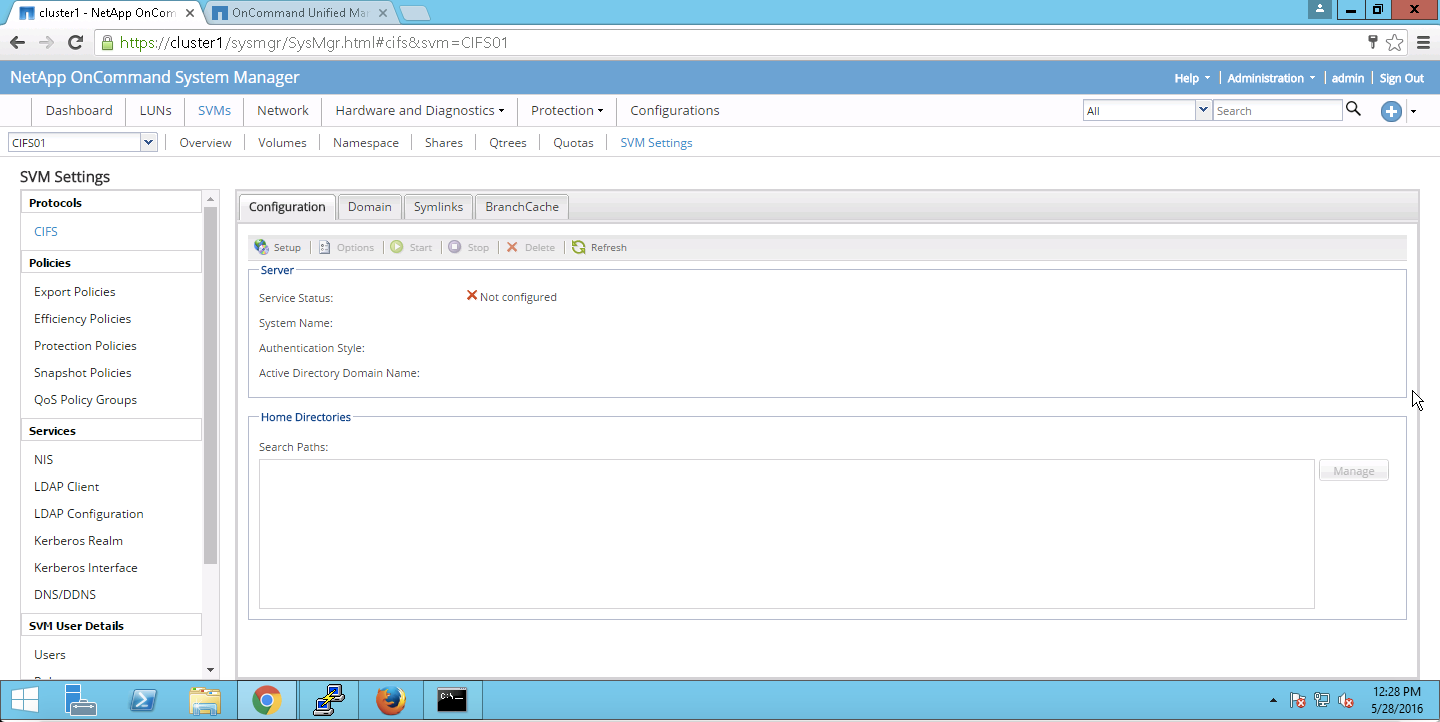This screenshot has width=1440, height=722.
Task: Click the Sign Out link
Action: 1401,78
